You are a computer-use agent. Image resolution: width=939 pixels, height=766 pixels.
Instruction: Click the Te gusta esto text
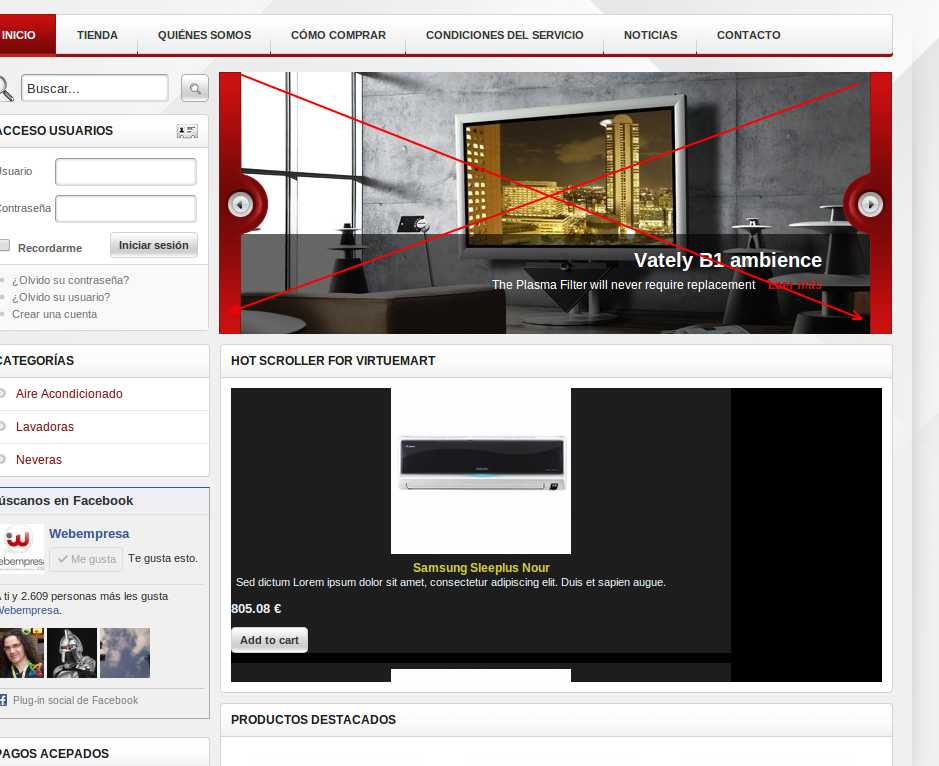click(x=163, y=558)
